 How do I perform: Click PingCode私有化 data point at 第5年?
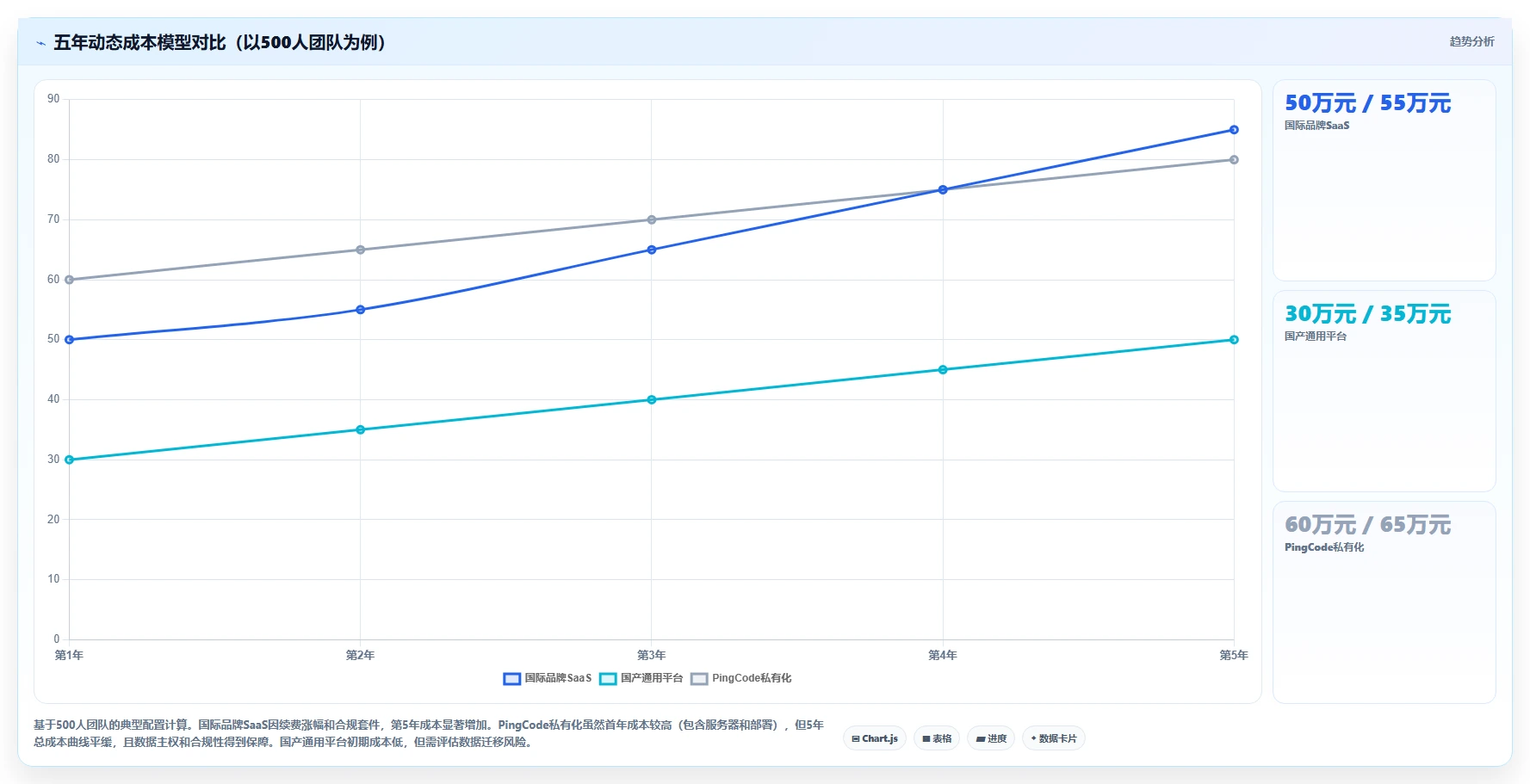tap(1234, 160)
